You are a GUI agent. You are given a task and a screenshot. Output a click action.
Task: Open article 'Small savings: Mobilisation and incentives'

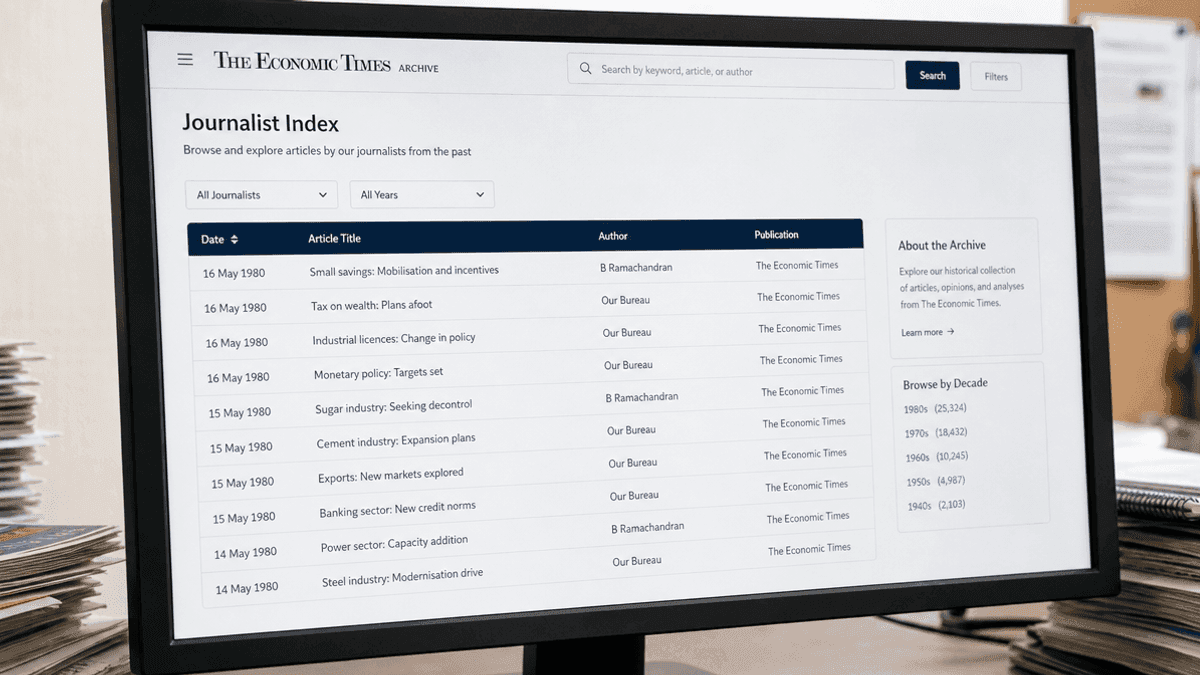[404, 271]
